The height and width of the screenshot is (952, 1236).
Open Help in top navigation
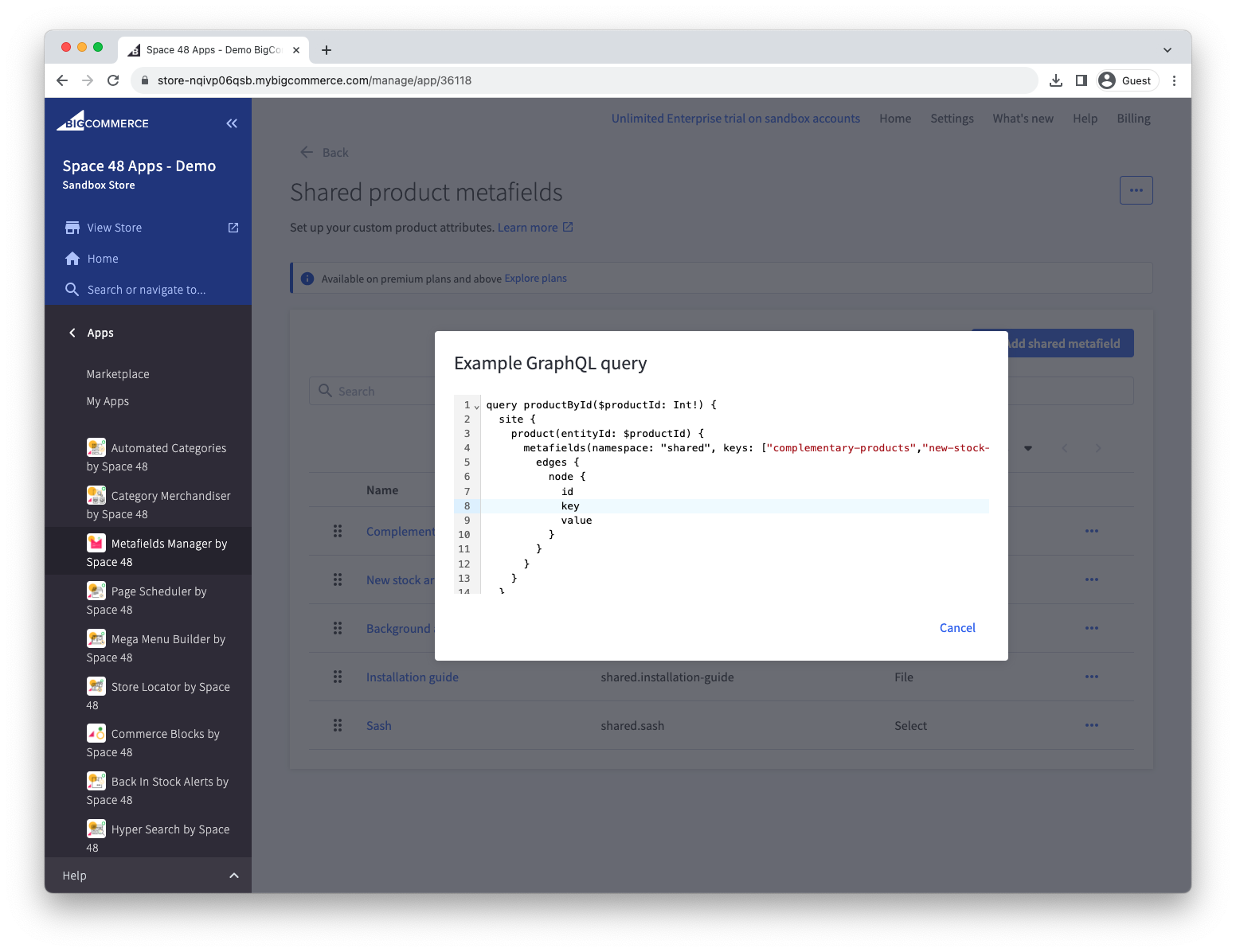[x=1085, y=119]
